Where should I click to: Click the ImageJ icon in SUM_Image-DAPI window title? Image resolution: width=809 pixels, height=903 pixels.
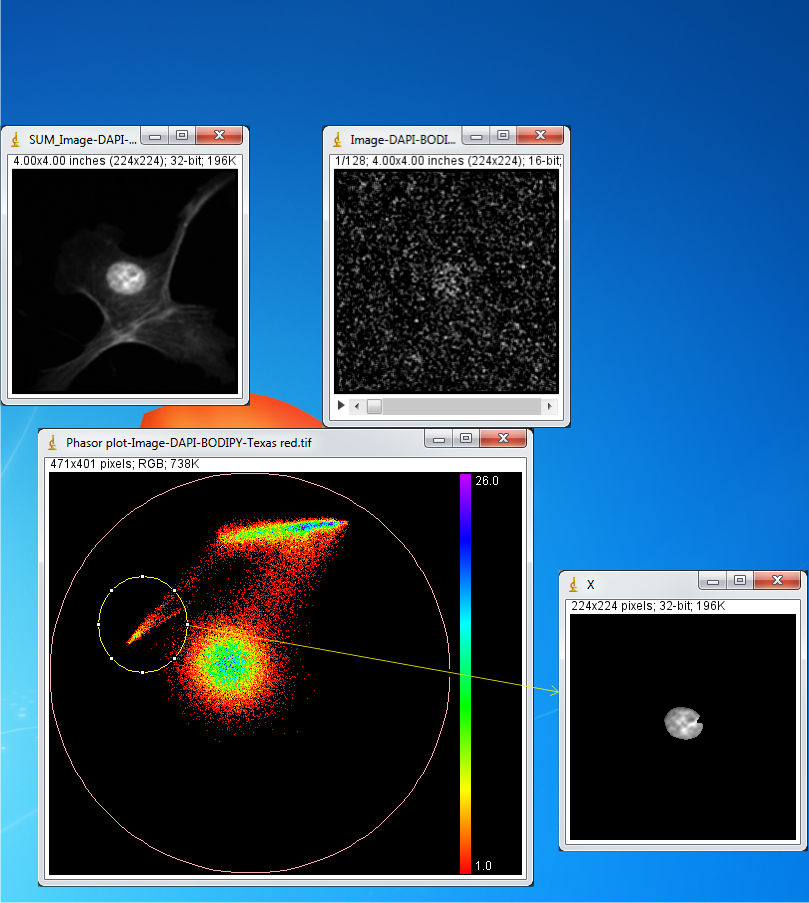(16, 139)
